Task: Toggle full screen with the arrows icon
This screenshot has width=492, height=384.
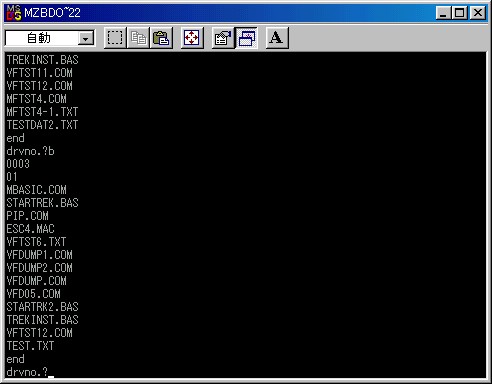Action: click(x=192, y=38)
